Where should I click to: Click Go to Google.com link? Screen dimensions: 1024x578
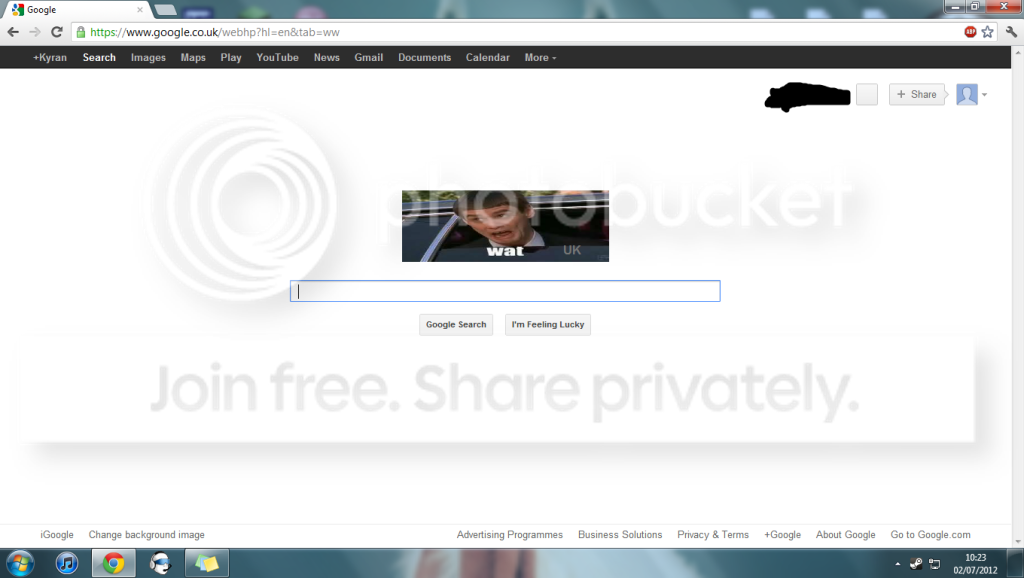(x=931, y=535)
